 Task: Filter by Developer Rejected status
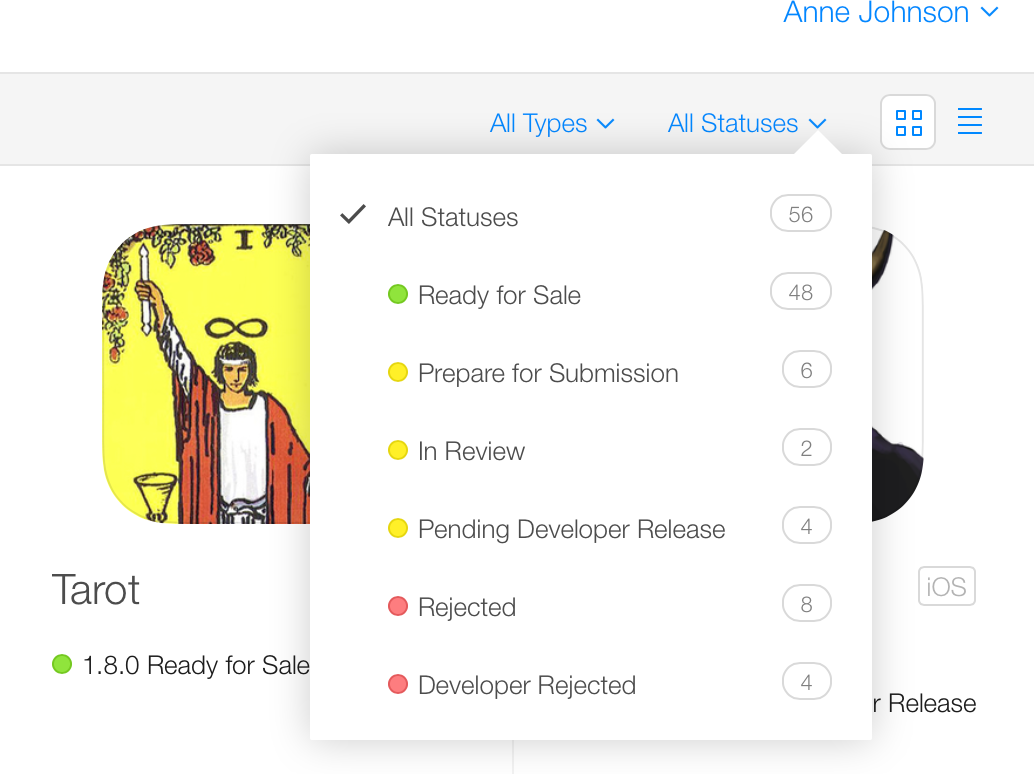coord(527,685)
